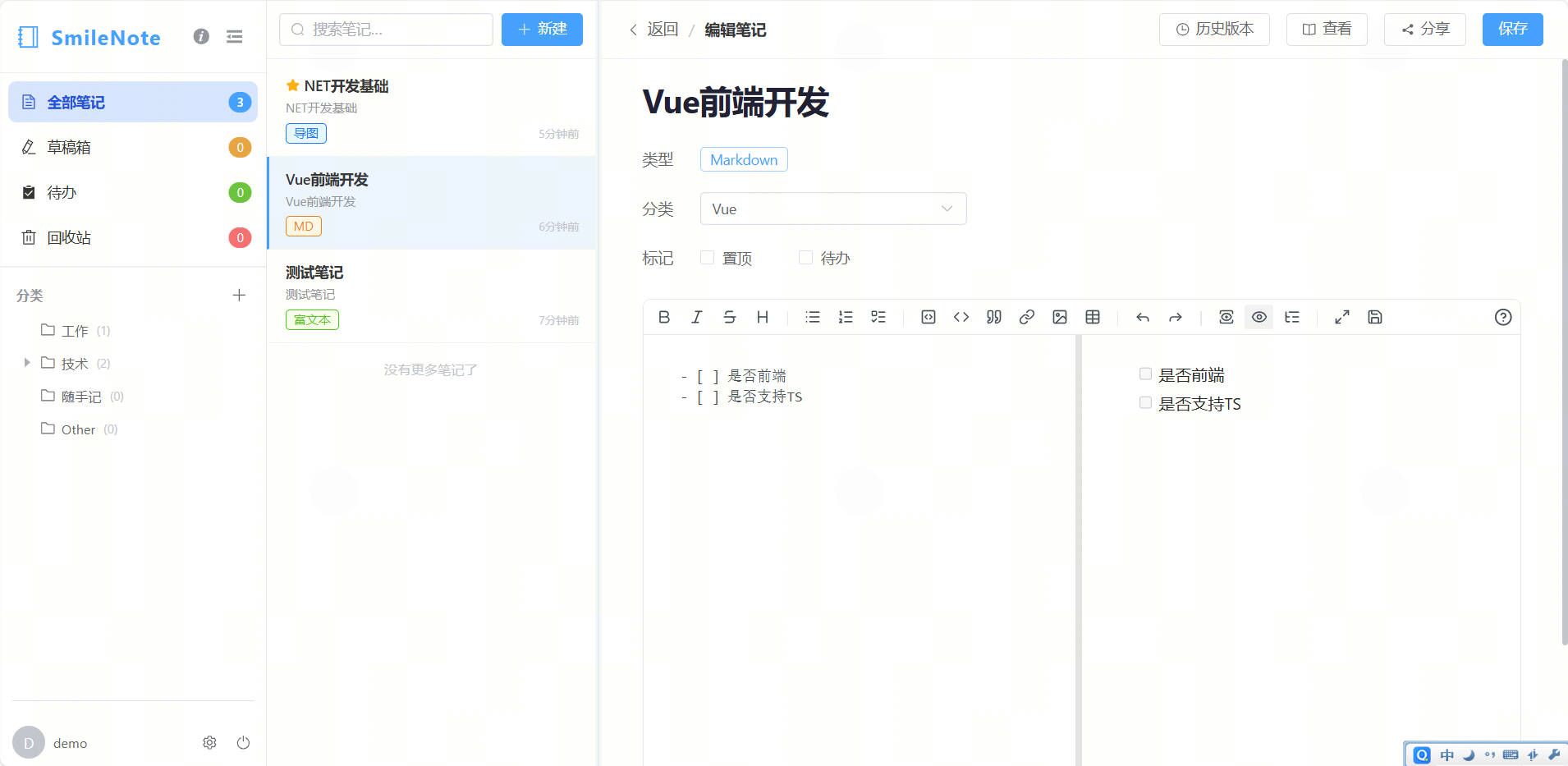This screenshot has width=1568, height=766.
Task: Expand the 技术 category folder
Action: click(27, 363)
